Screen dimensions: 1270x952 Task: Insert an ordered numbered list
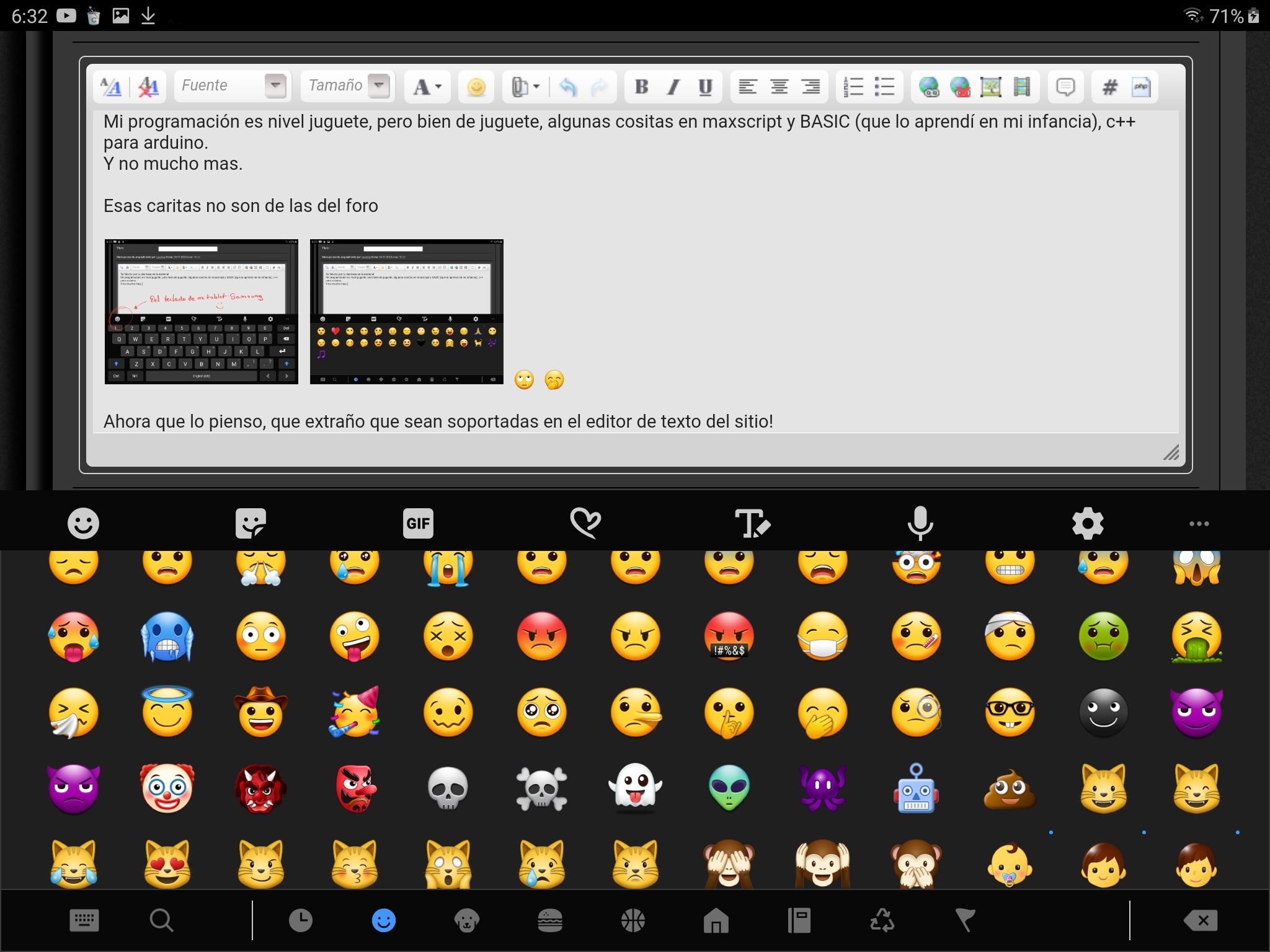coord(853,87)
